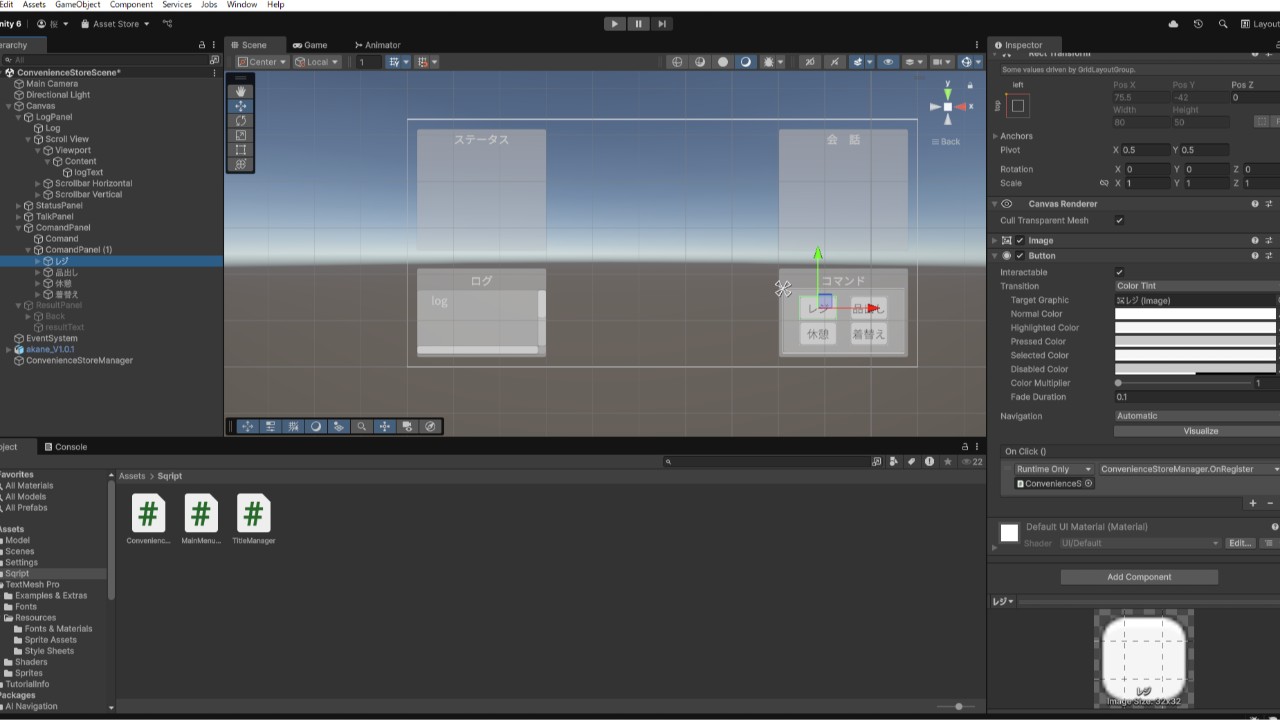This screenshot has width=1280, height=720.
Task: Click the anchor preset box in Rect Transform
Action: 1018,106
